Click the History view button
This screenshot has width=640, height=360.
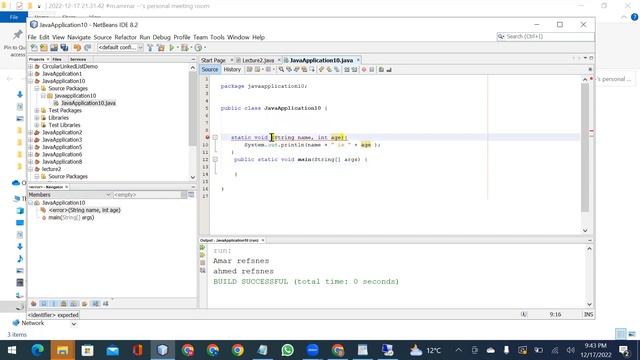232,70
